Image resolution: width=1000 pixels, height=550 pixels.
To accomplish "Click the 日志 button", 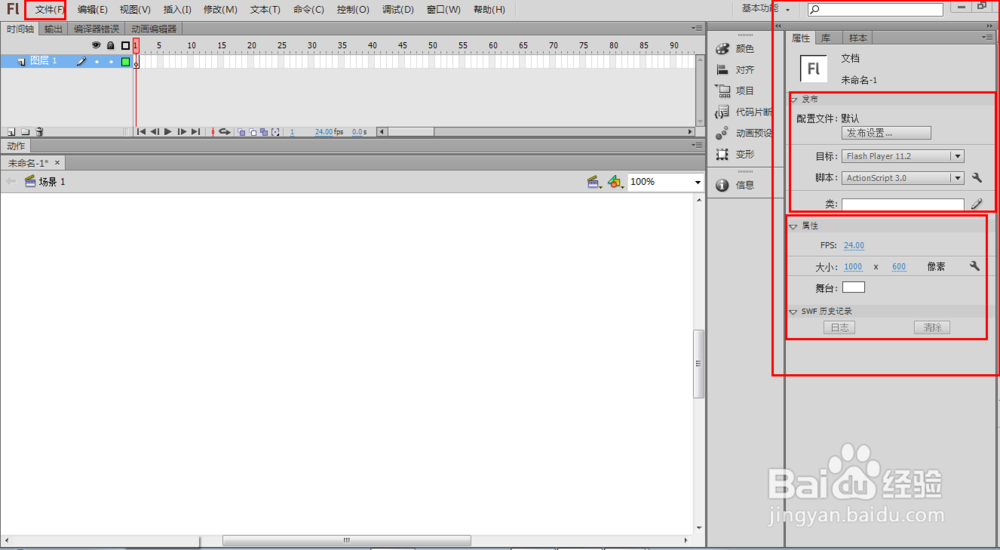I will pos(839,328).
